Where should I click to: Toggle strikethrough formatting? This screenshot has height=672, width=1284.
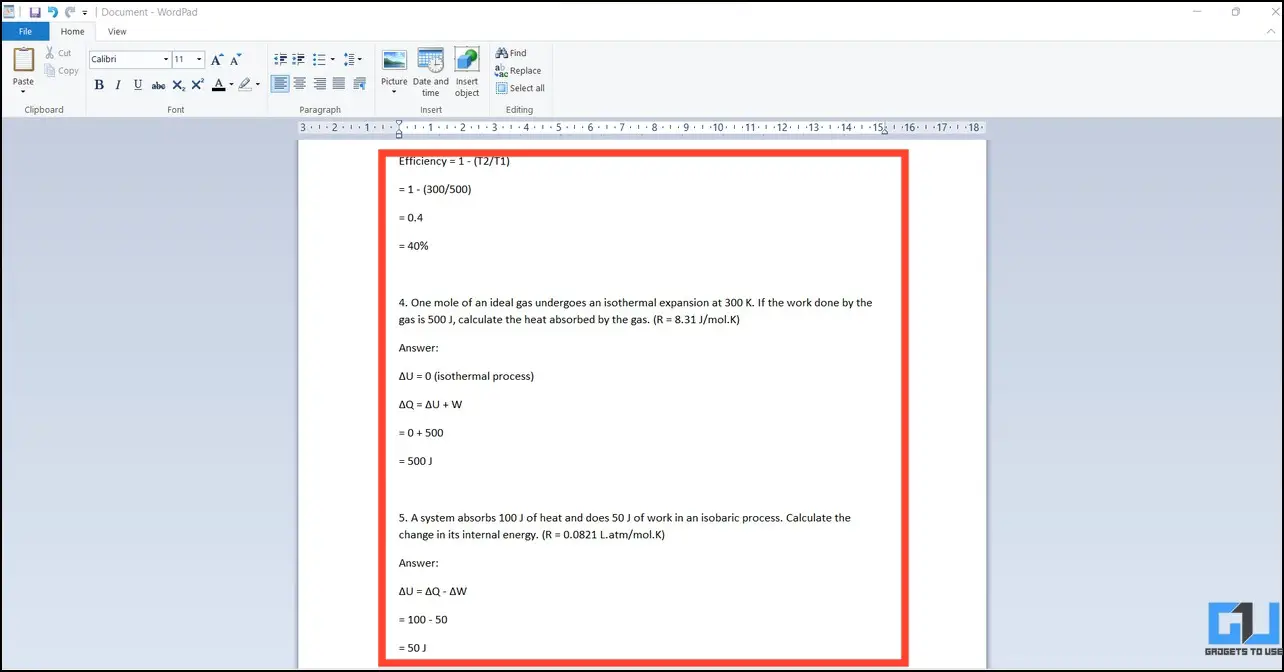(x=158, y=85)
